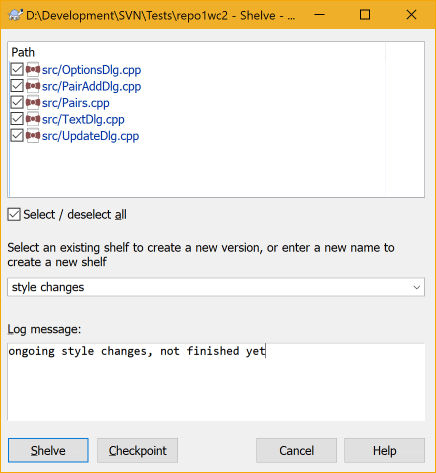Screen dimensions: 436x473
Task: Click the file icon of src/UpdateDlg.cpp
Action: pyautogui.click(x=33, y=136)
